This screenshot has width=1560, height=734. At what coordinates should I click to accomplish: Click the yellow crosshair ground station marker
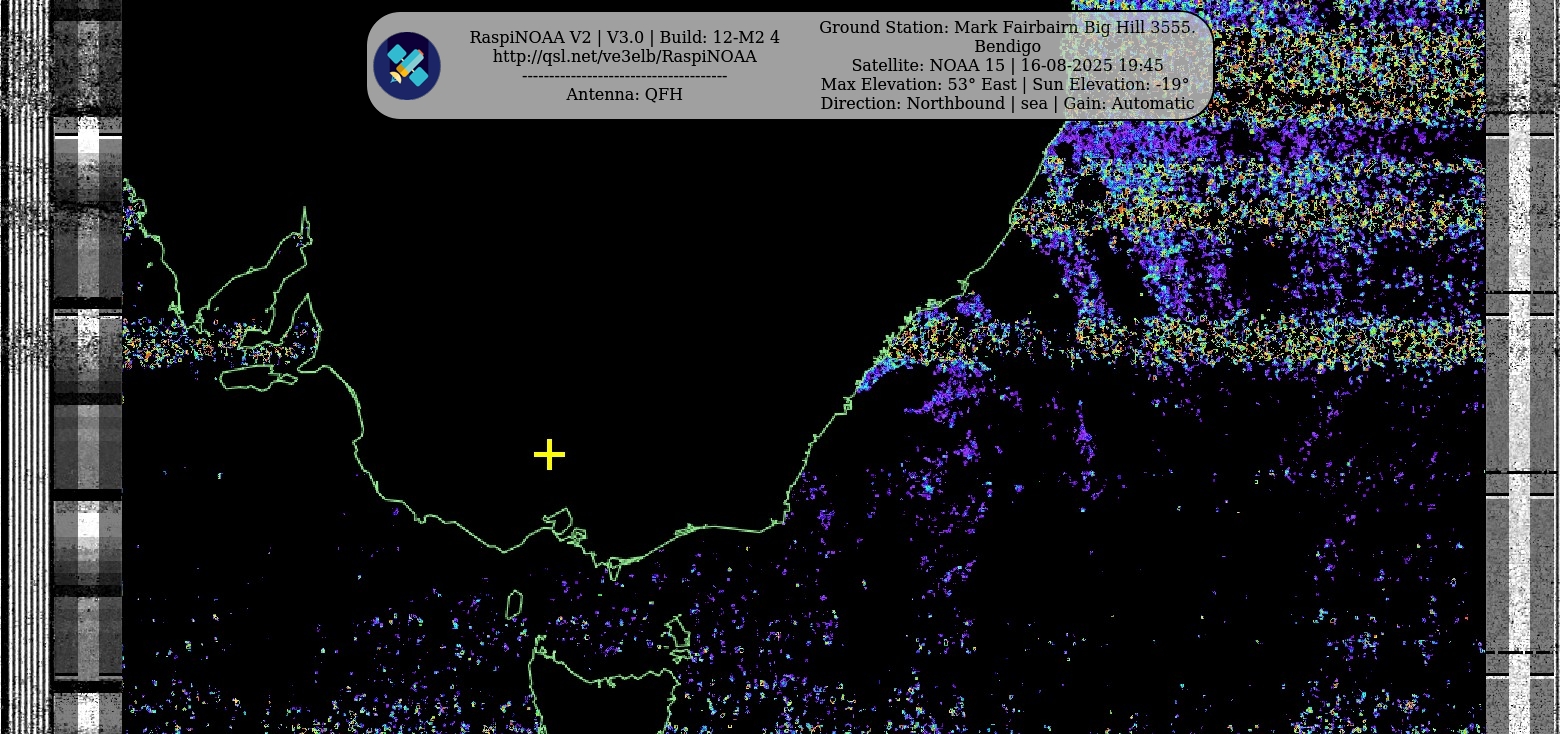pyautogui.click(x=549, y=455)
